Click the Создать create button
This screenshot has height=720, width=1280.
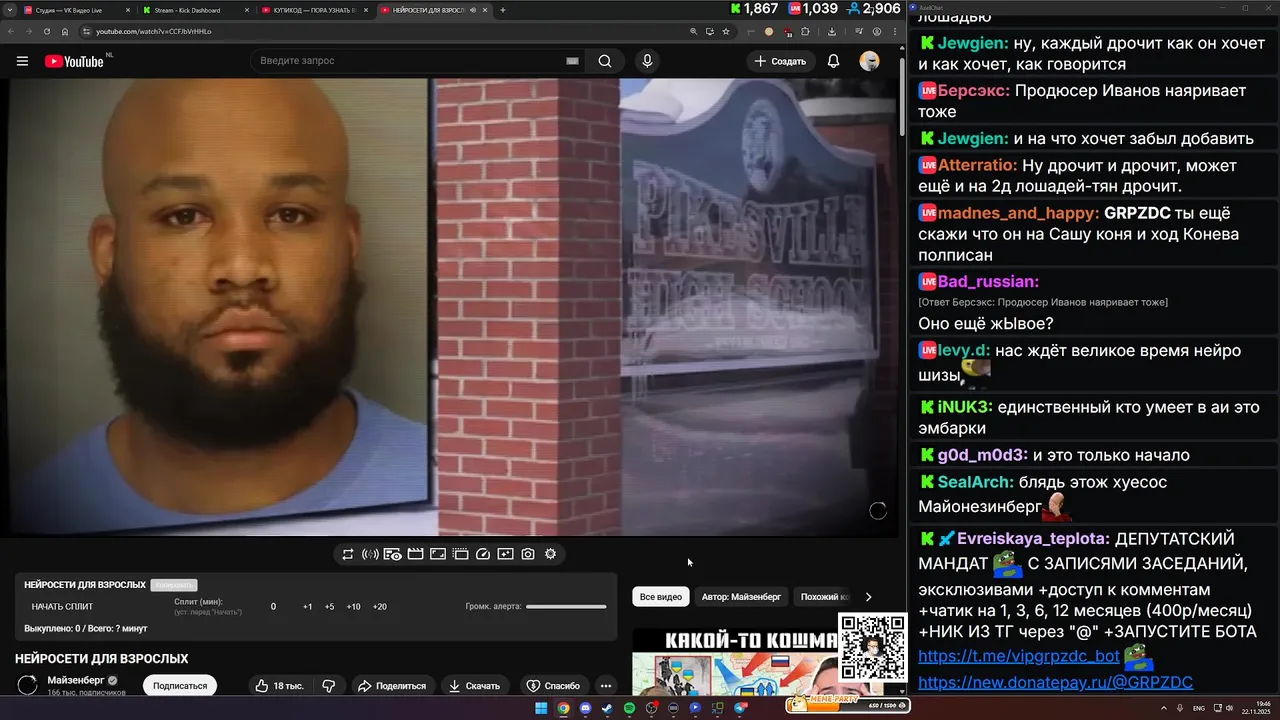pyautogui.click(x=780, y=61)
